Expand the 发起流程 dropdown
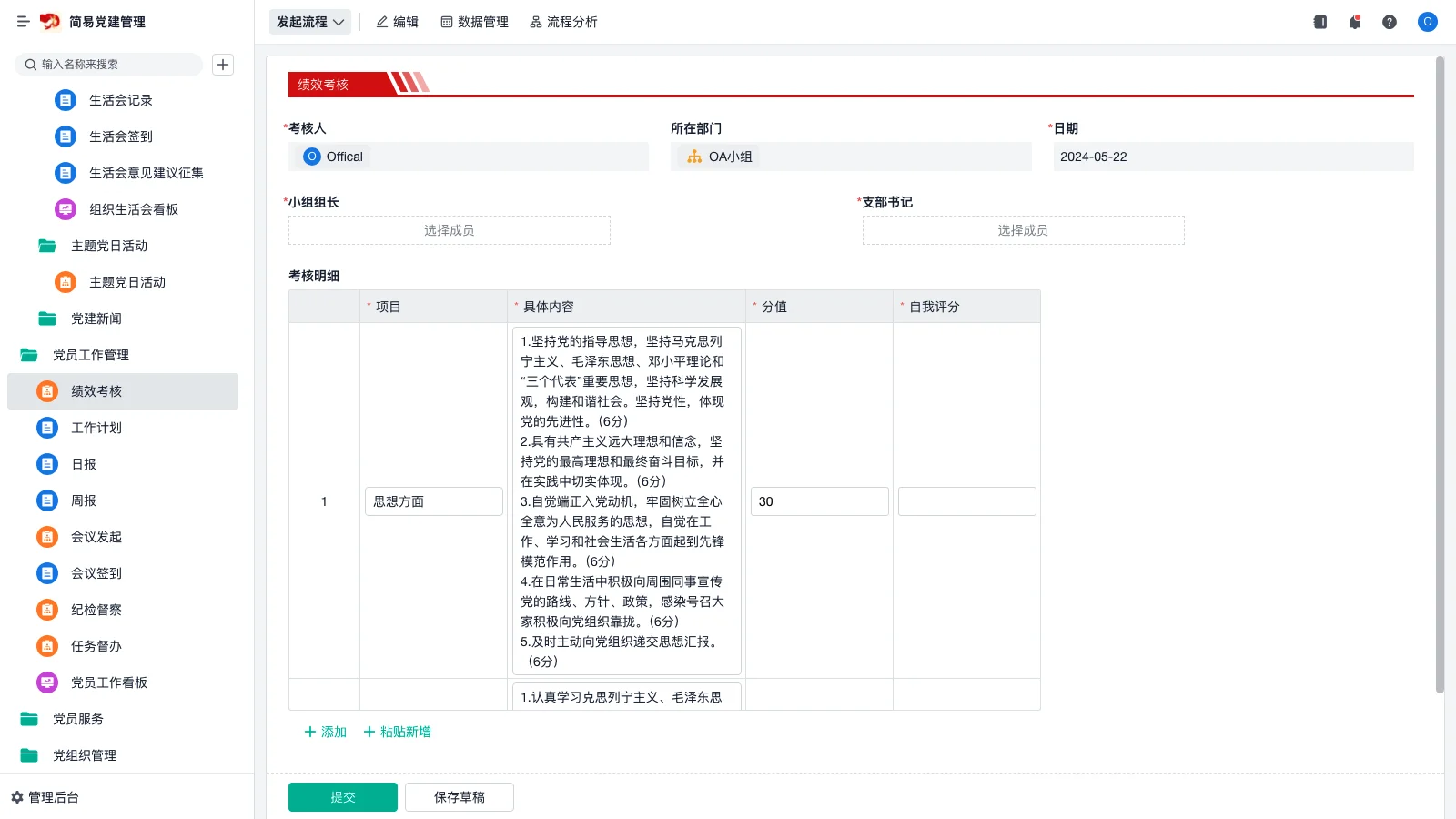This screenshot has width=1456, height=819. point(309,22)
